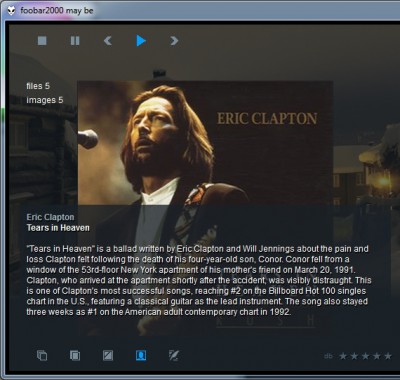The height and width of the screenshot is (380, 400).
Task: Click the db label beside stars
Action: 328,356
